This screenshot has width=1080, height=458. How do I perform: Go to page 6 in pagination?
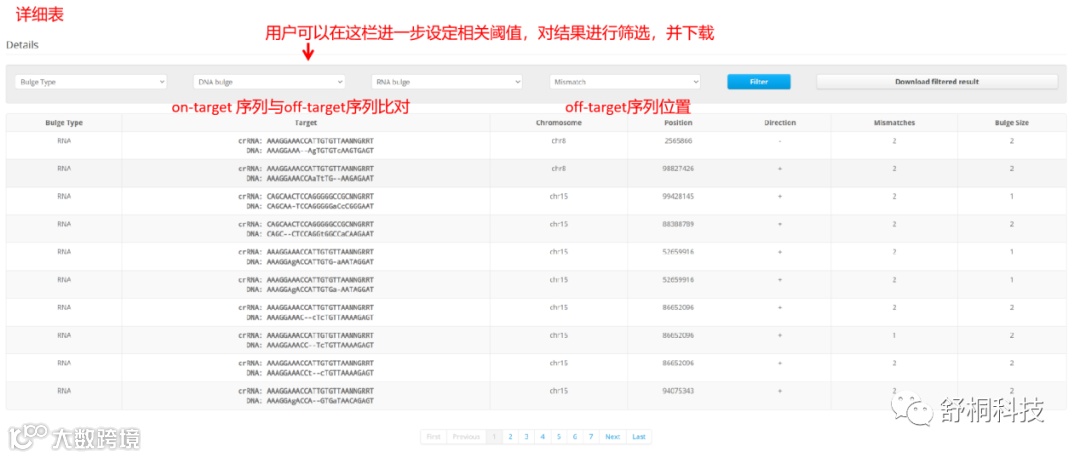tap(574, 437)
